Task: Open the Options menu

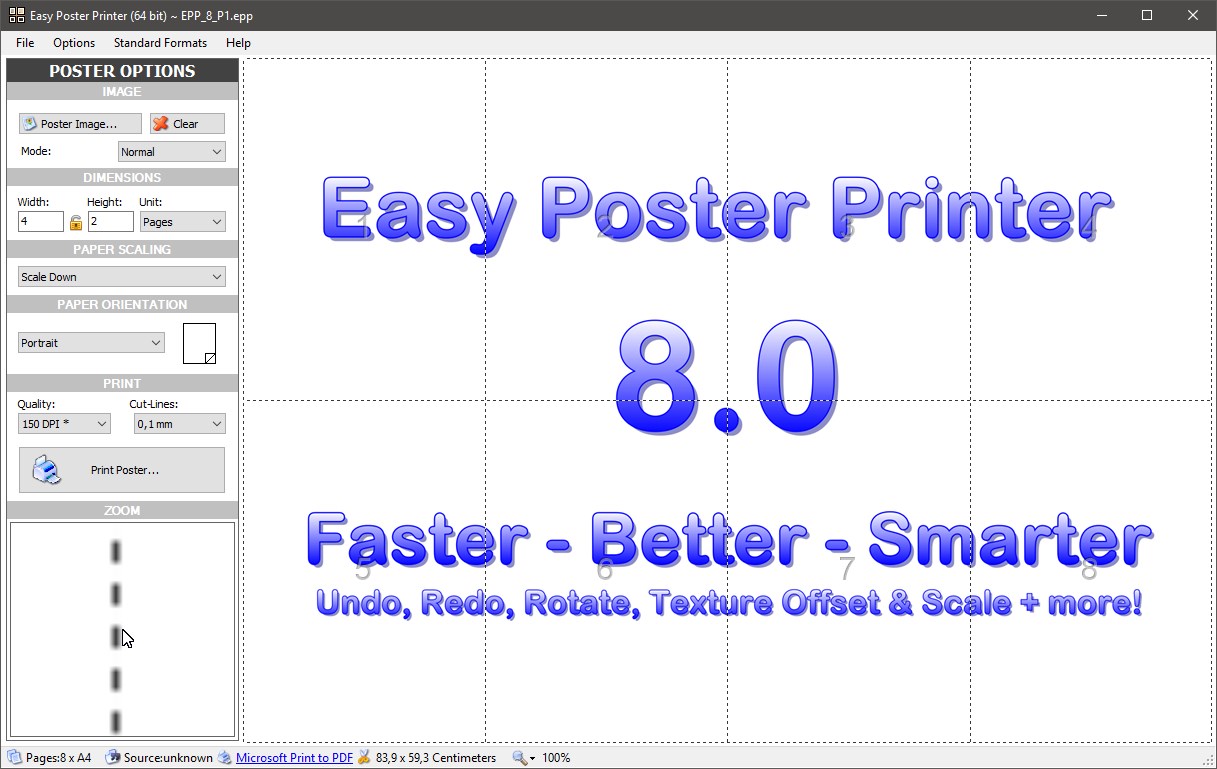Action: click(74, 43)
